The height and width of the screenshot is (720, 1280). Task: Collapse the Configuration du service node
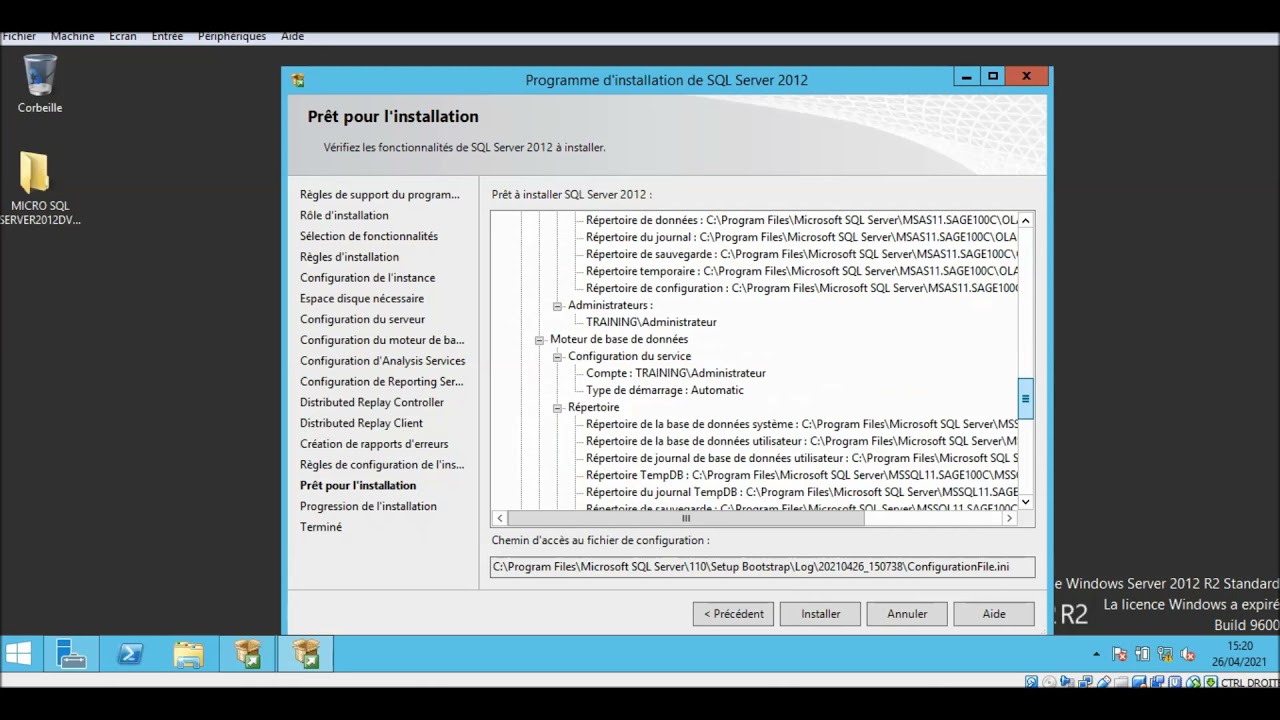tap(558, 357)
